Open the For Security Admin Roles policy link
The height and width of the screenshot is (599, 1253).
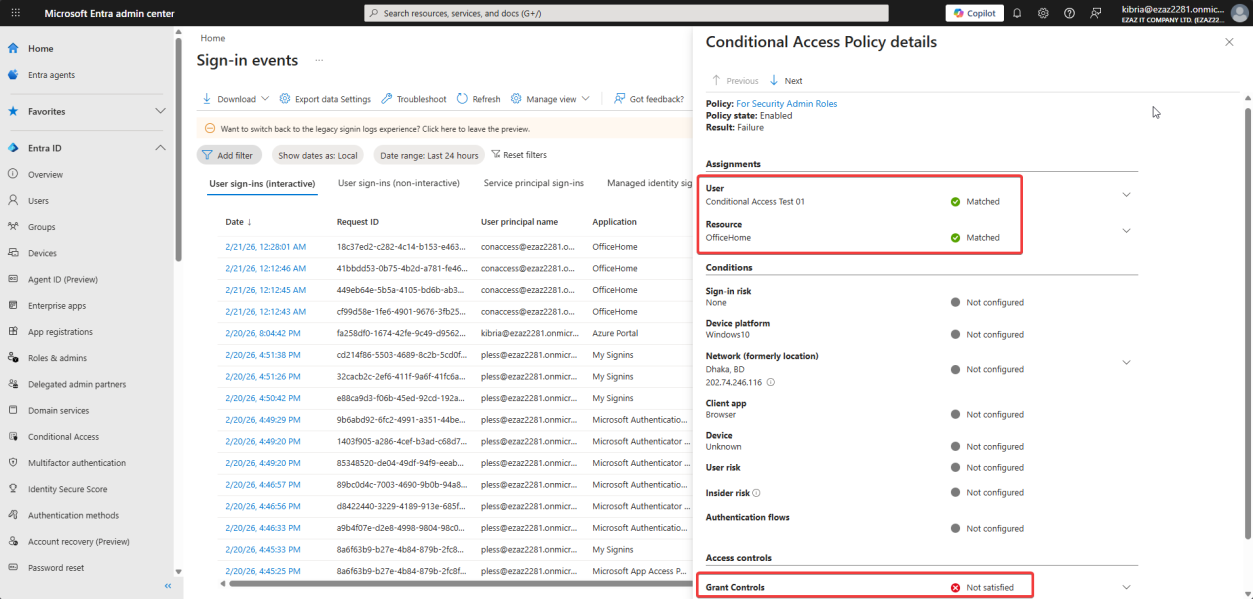point(787,104)
